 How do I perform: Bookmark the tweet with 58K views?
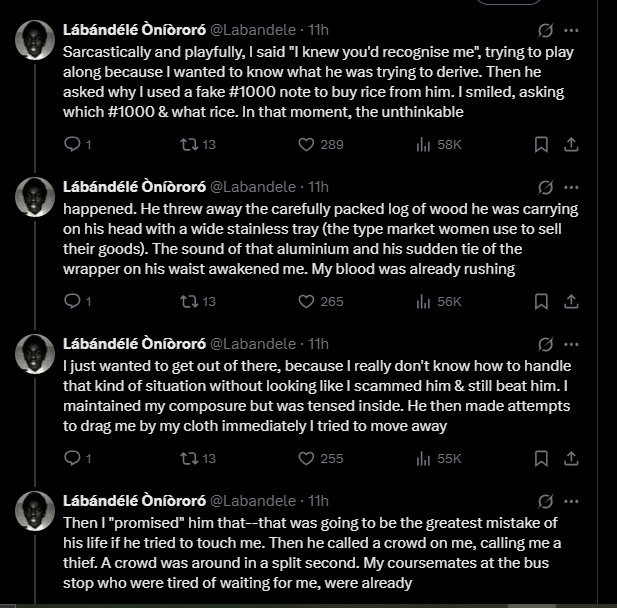[x=541, y=145]
